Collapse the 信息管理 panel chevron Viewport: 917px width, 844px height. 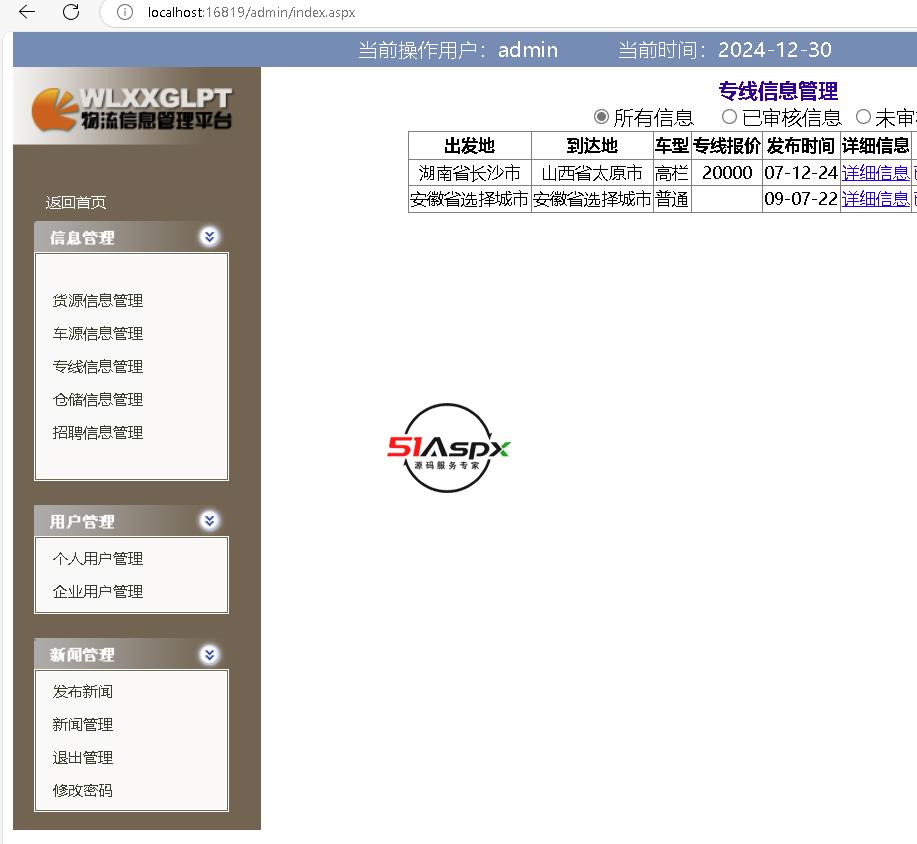click(209, 236)
